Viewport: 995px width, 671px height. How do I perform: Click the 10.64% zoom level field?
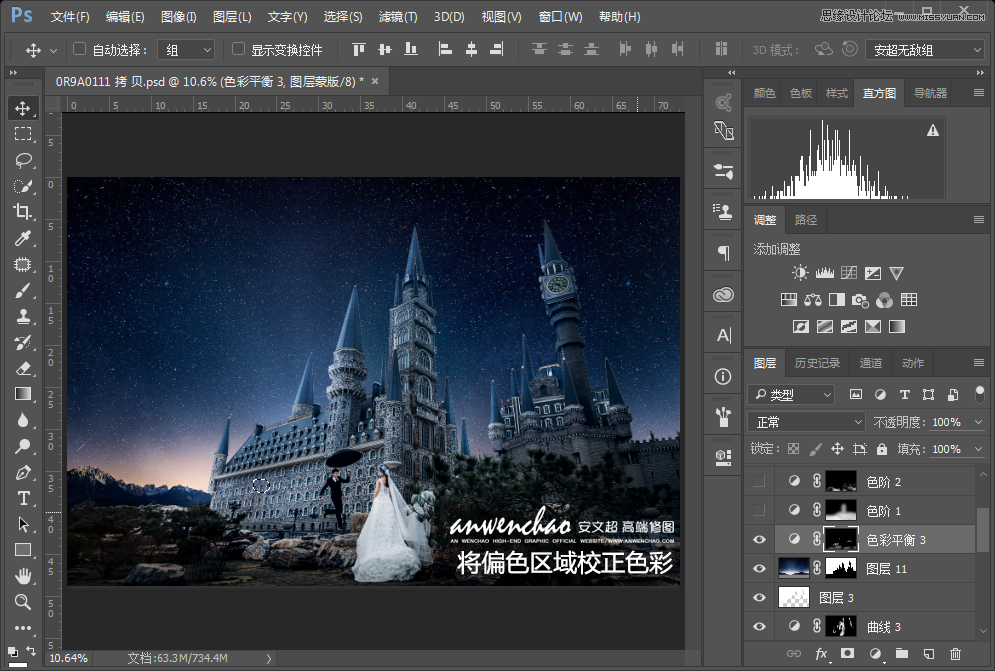[69, 658]
